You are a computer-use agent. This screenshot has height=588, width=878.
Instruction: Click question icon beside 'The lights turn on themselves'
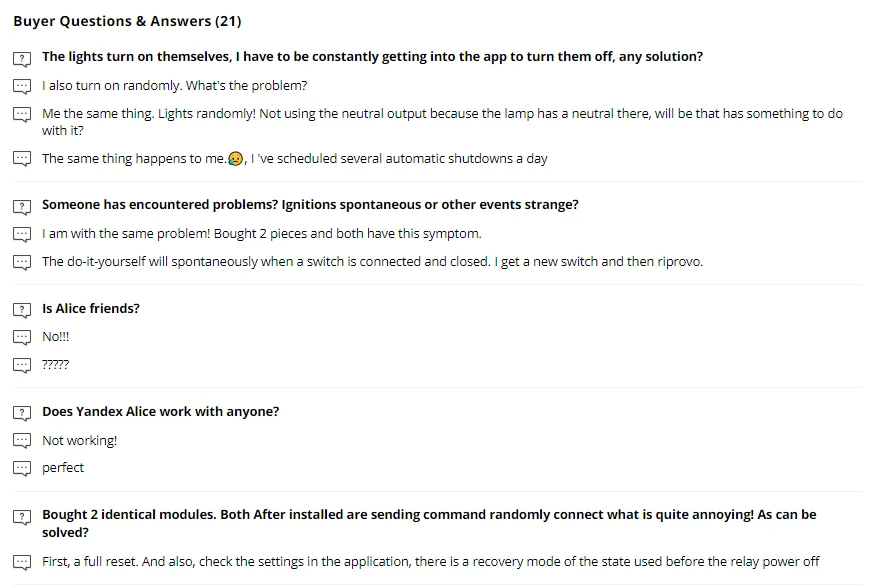22,58
